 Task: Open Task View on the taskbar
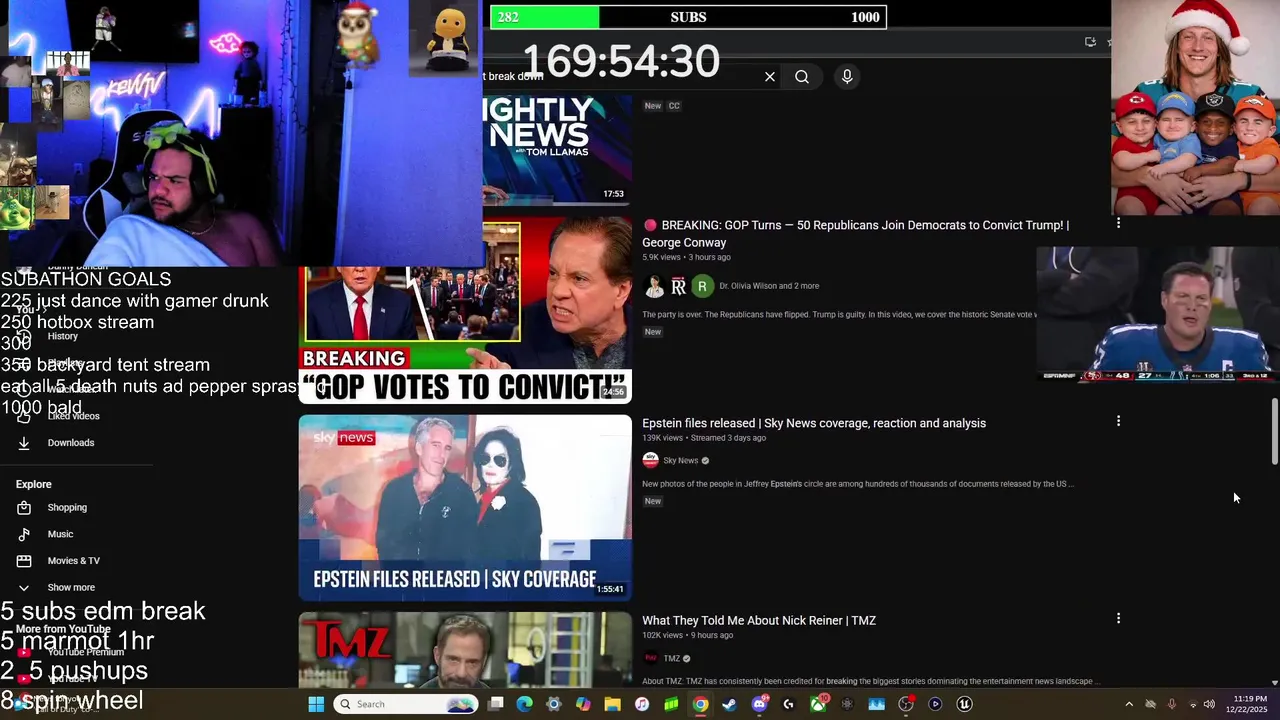(x=495, y=704)
